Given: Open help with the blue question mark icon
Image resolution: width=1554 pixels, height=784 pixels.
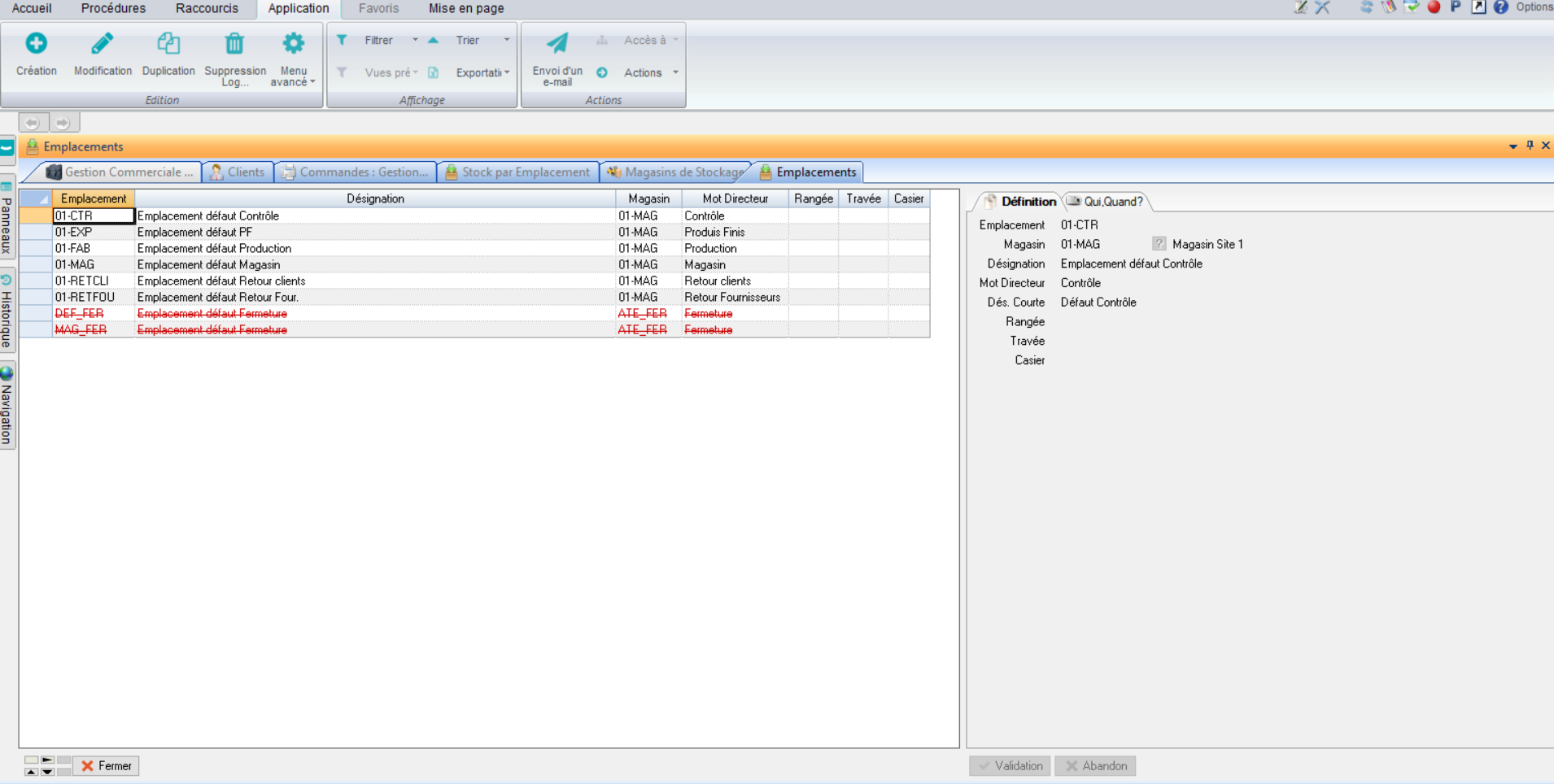Looking at the screenshot, I should [1501, 7].
